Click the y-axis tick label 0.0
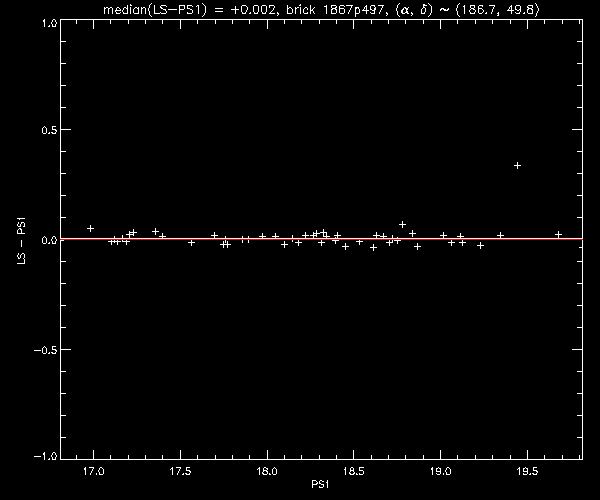 [x=49, y=240]
